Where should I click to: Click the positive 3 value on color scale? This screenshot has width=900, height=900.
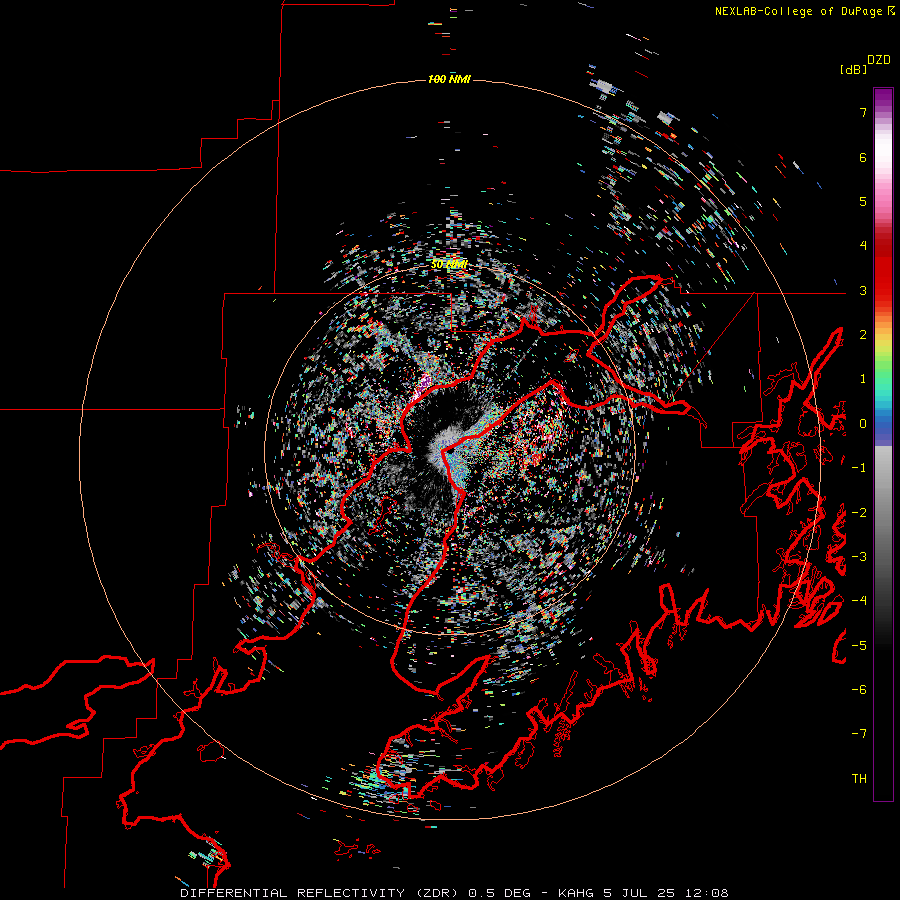tap(863, 290)
